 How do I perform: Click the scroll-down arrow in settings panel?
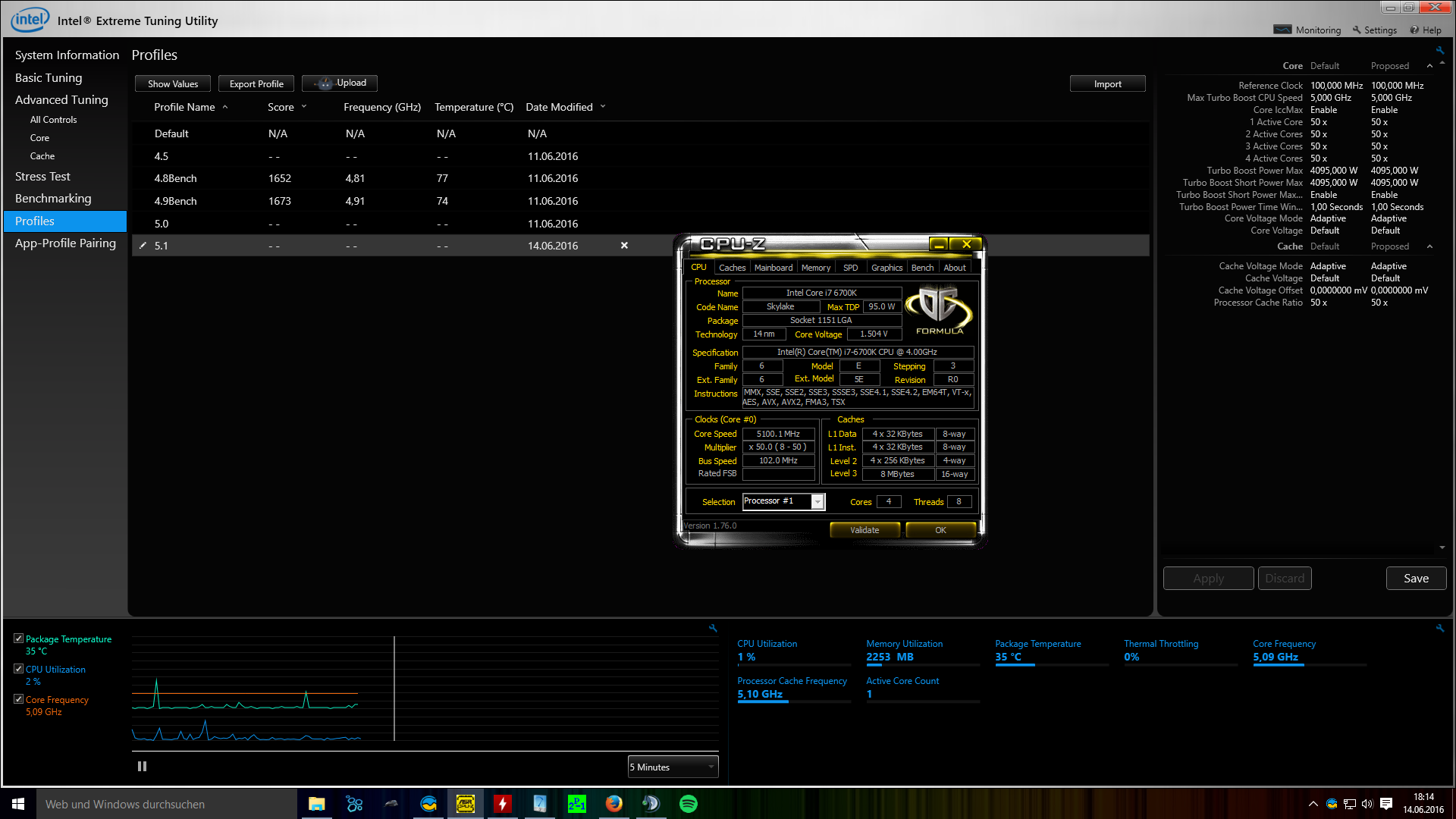pyautogui.click(x=1442, y=548)
